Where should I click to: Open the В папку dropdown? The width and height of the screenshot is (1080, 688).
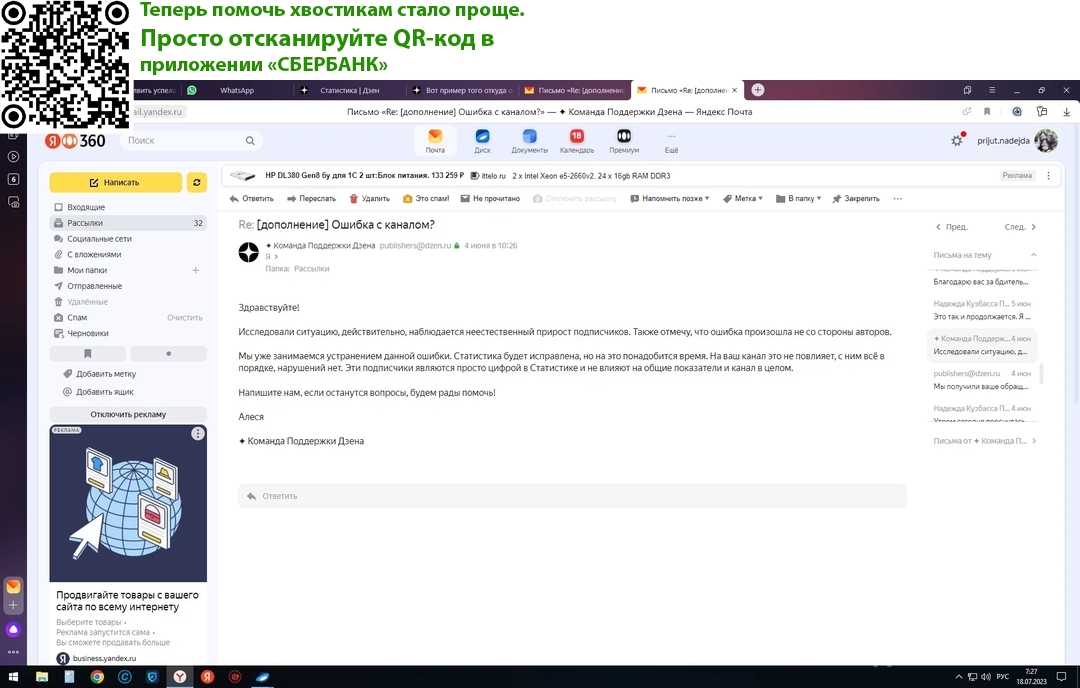pos(798,198)
